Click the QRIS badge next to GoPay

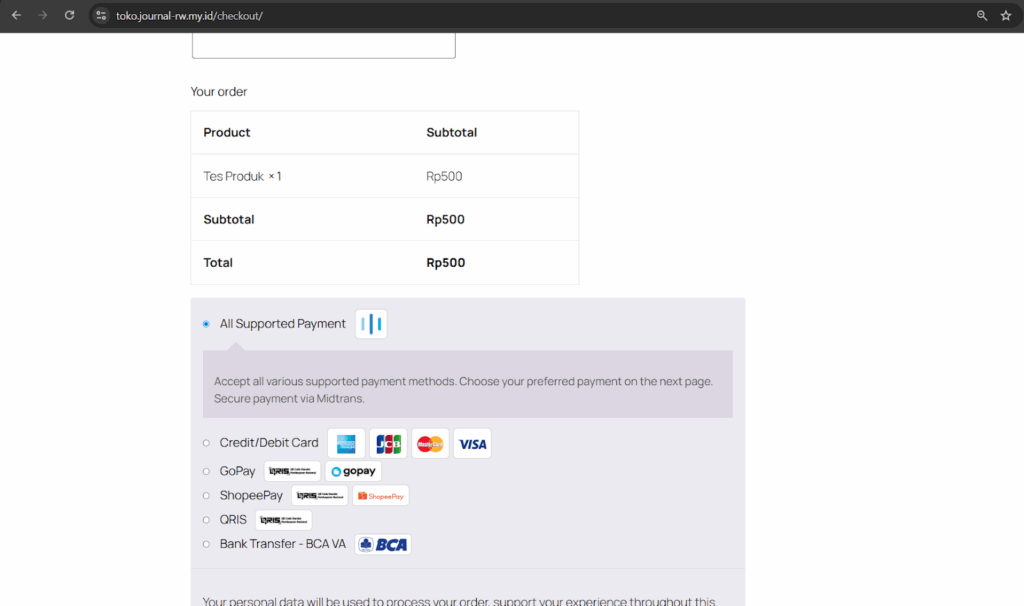[x=293, y=470]
